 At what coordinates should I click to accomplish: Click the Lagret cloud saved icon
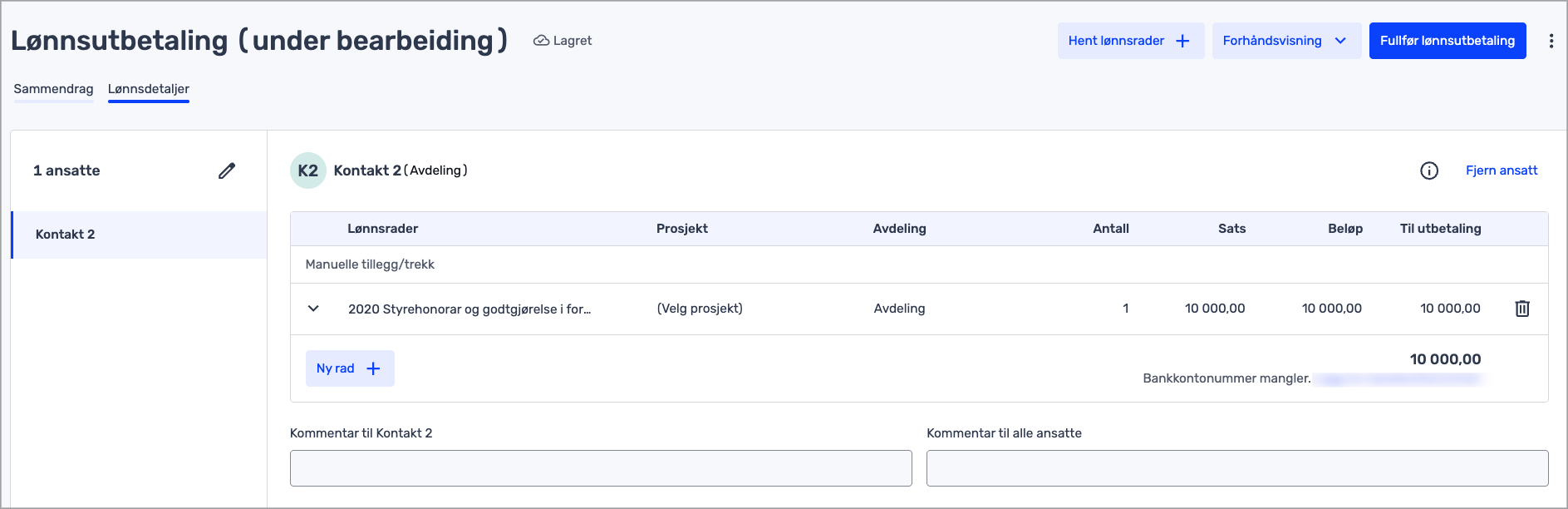[x=541, y=41]
